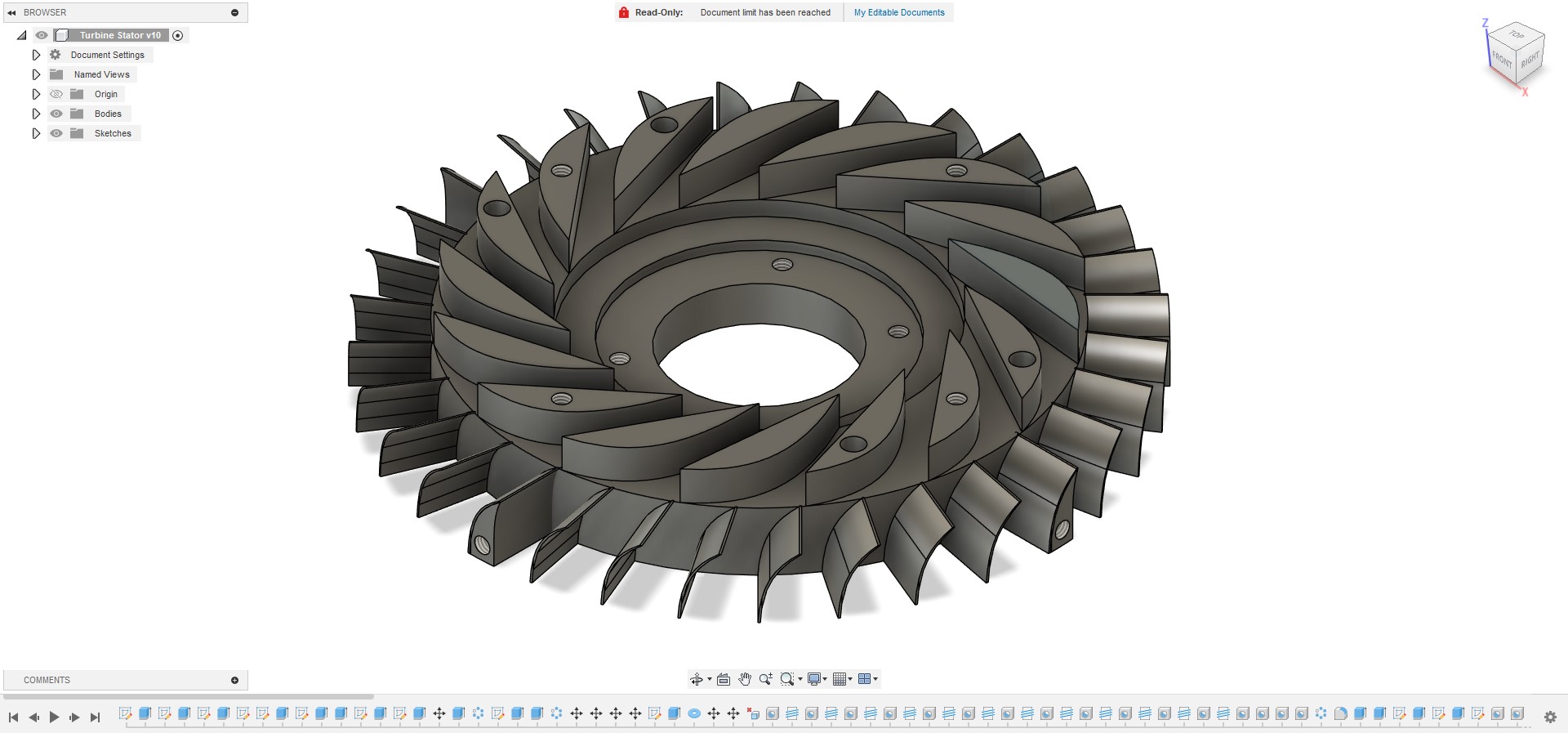Select the Sketches label in browser
The width and height of the screenshot is (1568, 733).
pos(113,133)
